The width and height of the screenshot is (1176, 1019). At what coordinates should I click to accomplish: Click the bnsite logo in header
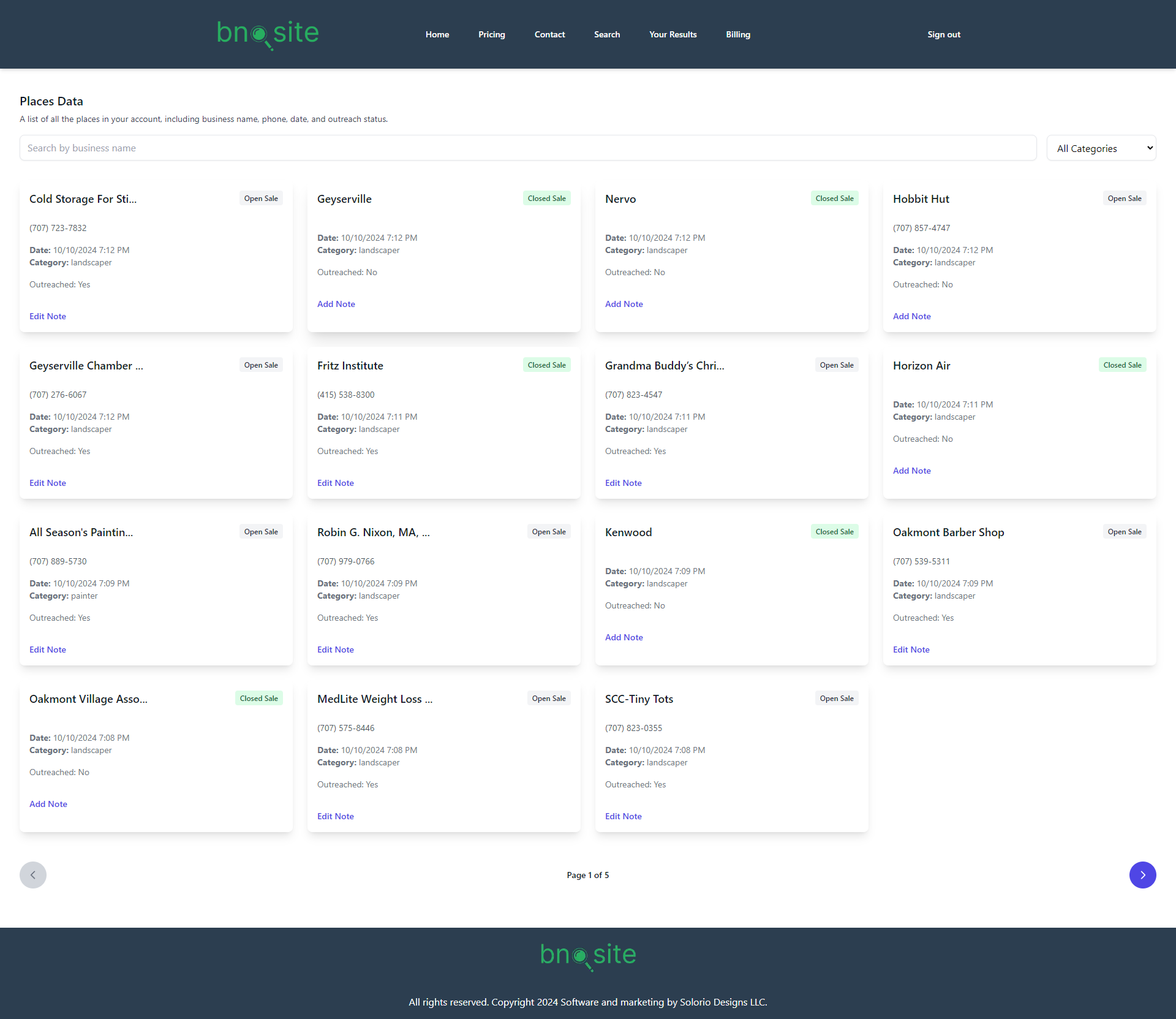pyautogui.click(x=268, y=34)
